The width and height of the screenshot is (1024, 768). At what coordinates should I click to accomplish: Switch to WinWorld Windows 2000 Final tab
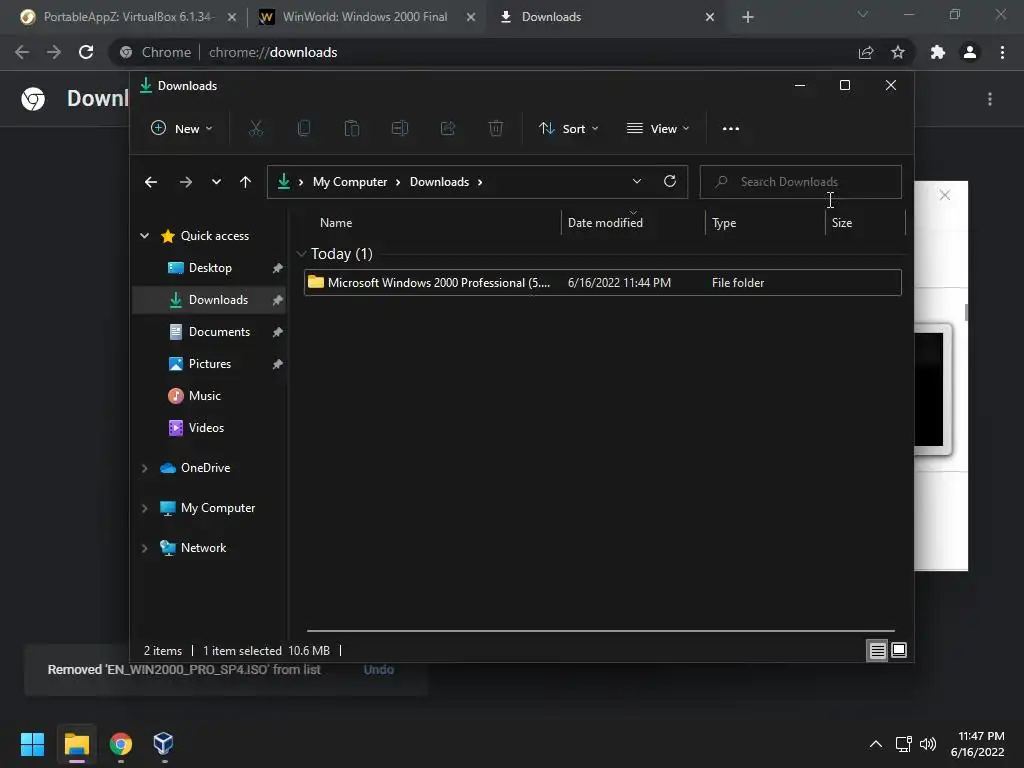[366, 17]
